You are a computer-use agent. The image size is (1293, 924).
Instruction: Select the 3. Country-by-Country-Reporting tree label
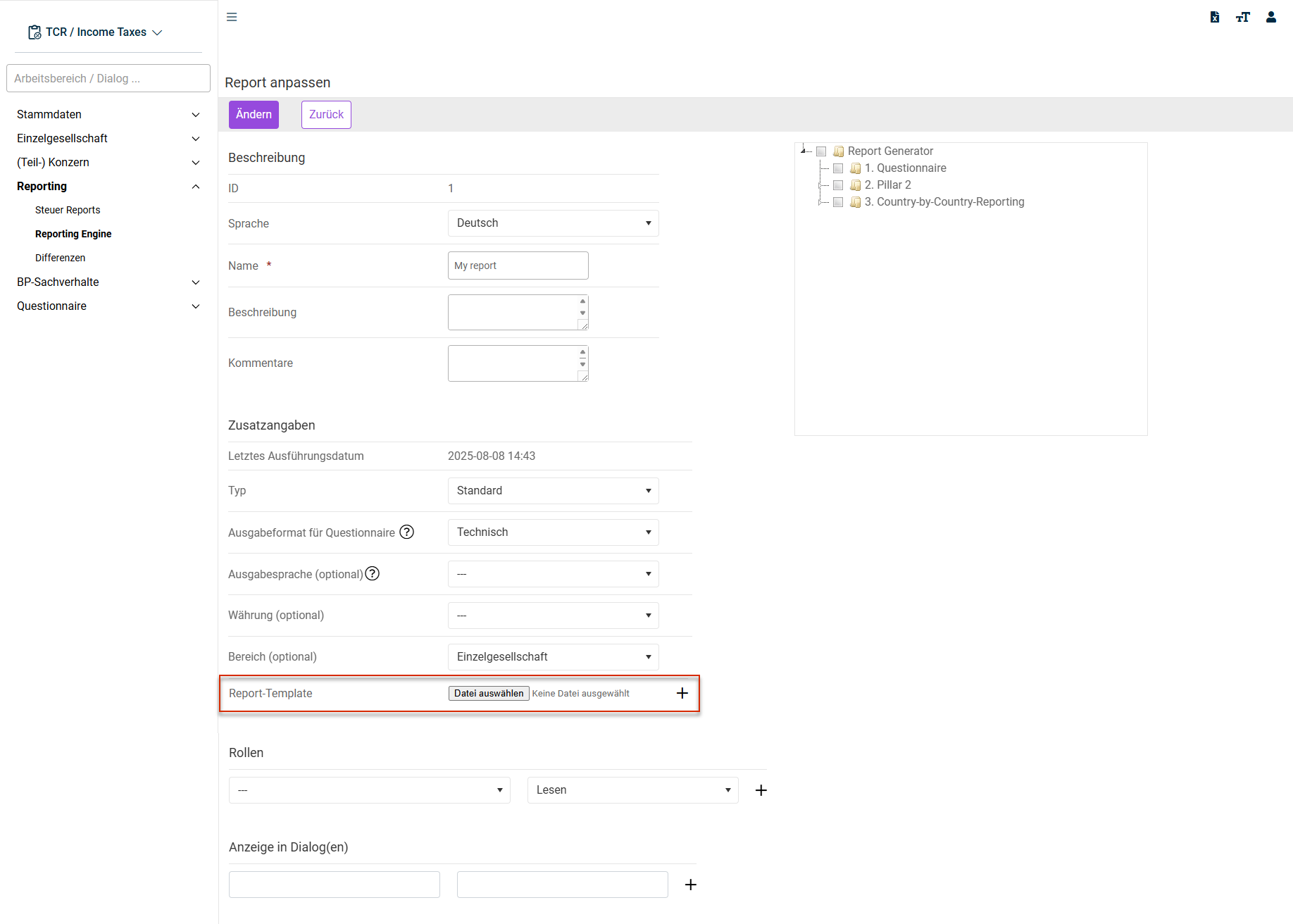tap(944, 202)
